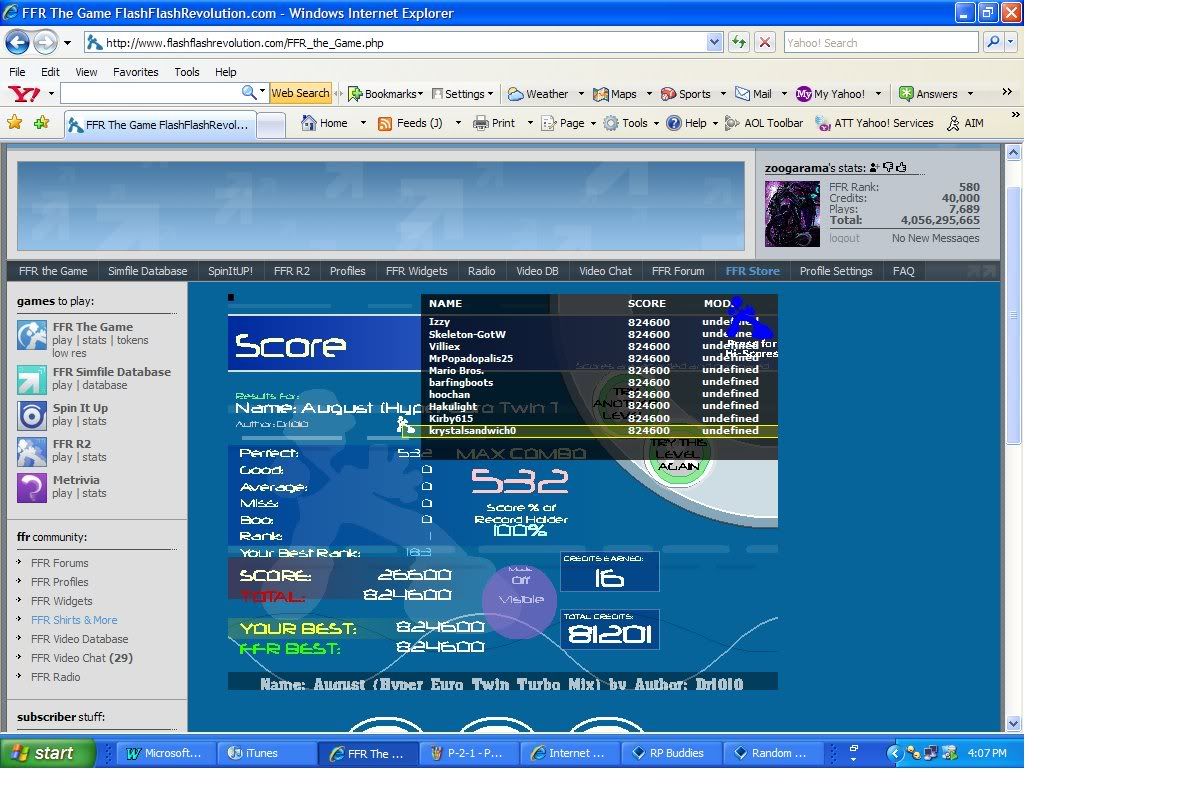Open FFR Shirts & More link
The width and height of the screenshot is (1191, 786).
[x=74, y=620]
